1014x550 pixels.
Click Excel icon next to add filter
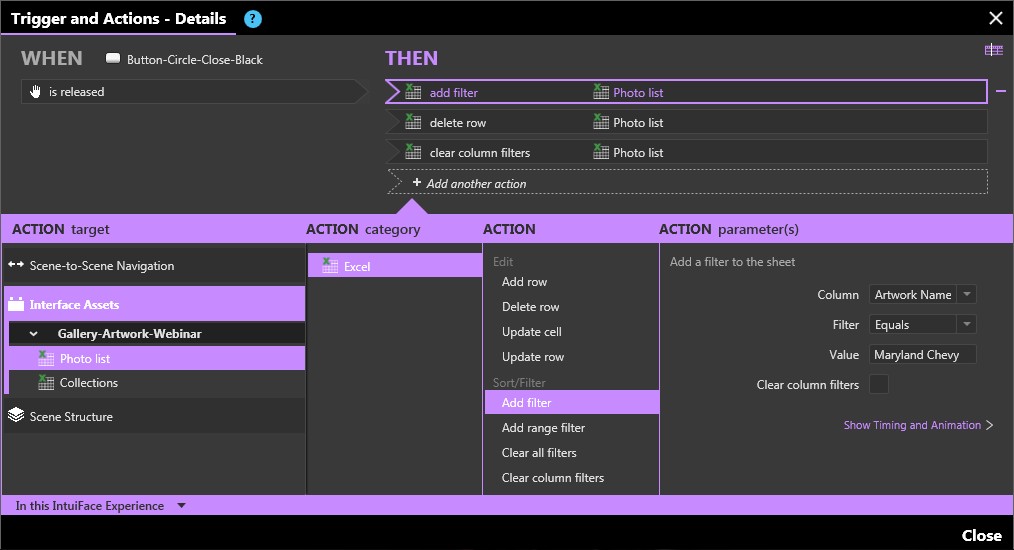[413, 92]
